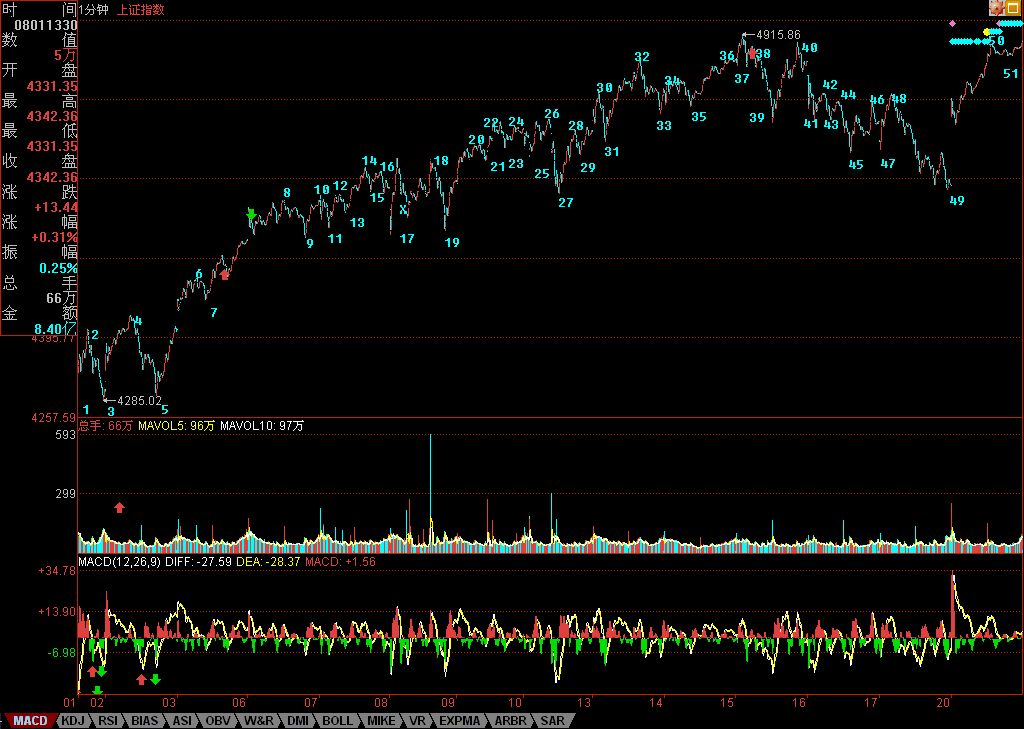The height and width of the screenshot is (729, 1024).
Task: Select the RSI indicator tab
Action: (x=108, y=720)
